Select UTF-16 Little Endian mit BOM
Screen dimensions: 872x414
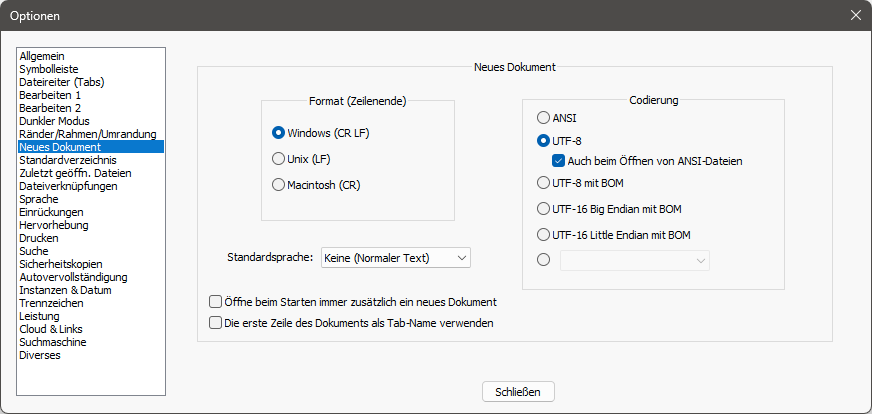(x=544, y=235)
